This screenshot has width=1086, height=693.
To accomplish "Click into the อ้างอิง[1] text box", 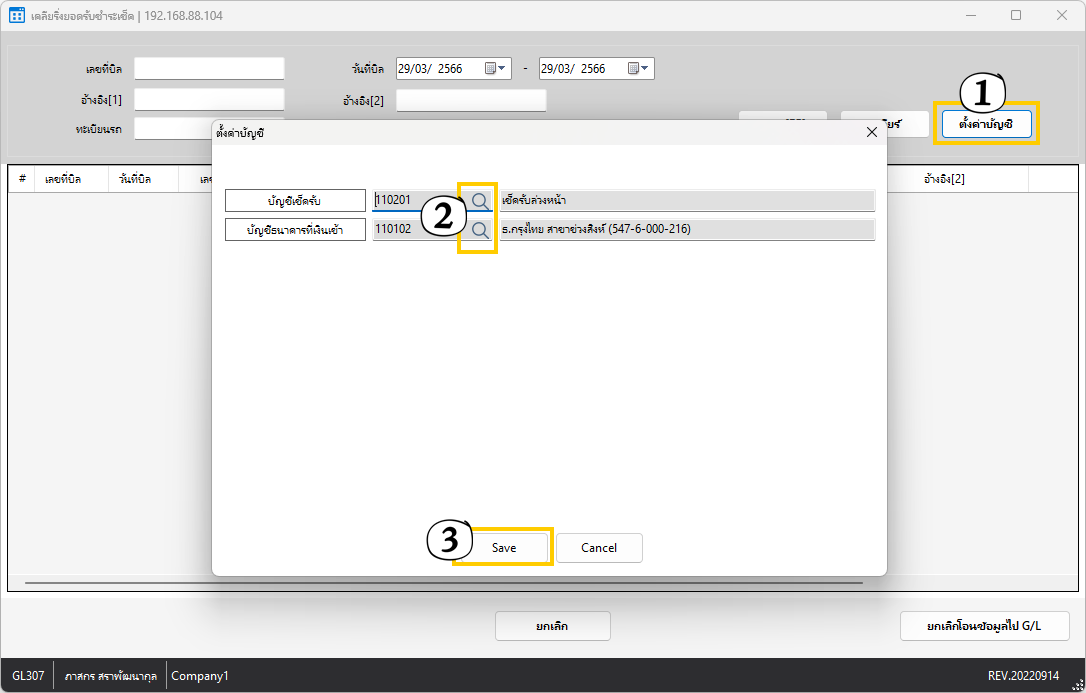I will pos(209,100).
